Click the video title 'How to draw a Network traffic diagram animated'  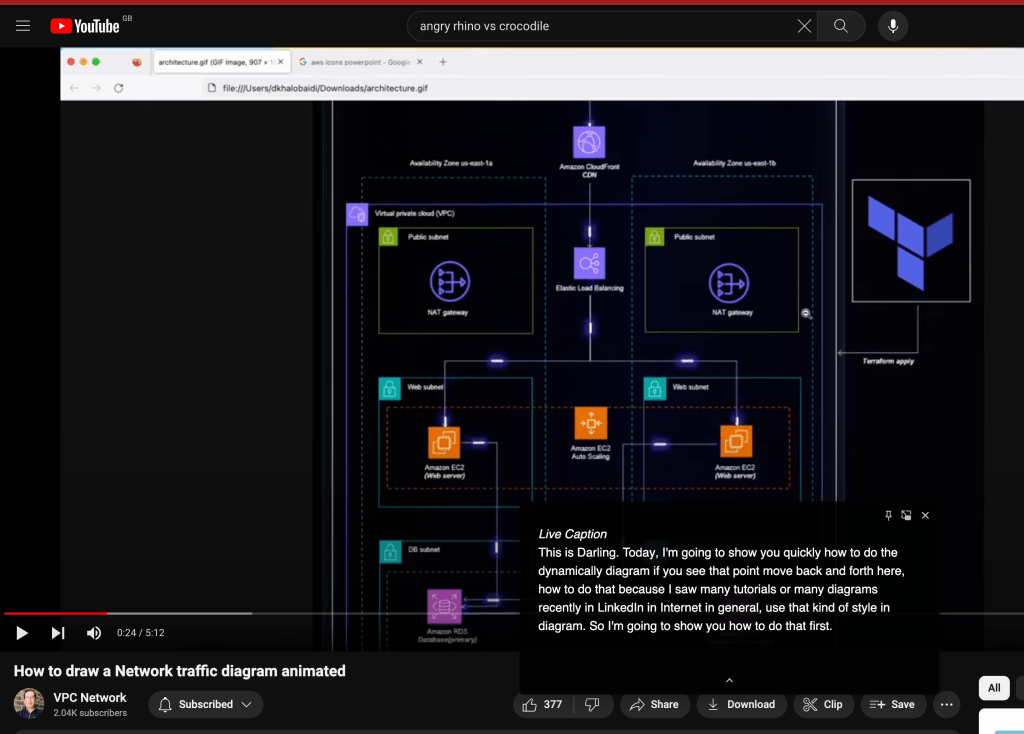point(180,671)
